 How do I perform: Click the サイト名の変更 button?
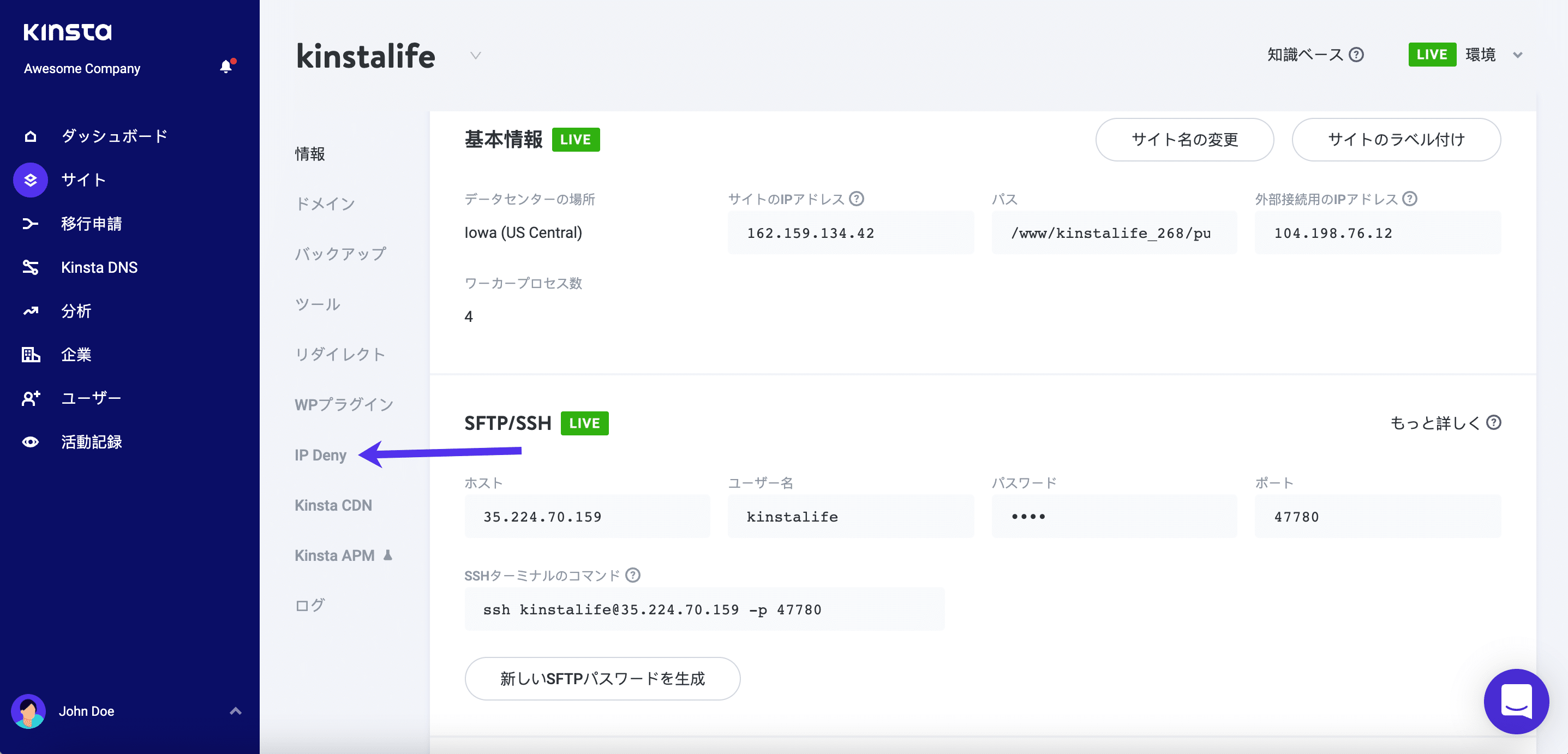(1184, 139)
